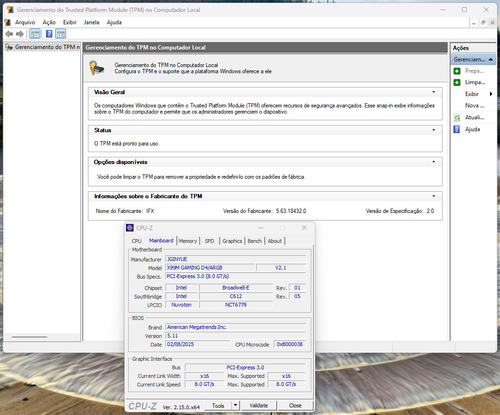
Task: Switch to the Memory tab in CPU-Z
Action: click(188, 241)
